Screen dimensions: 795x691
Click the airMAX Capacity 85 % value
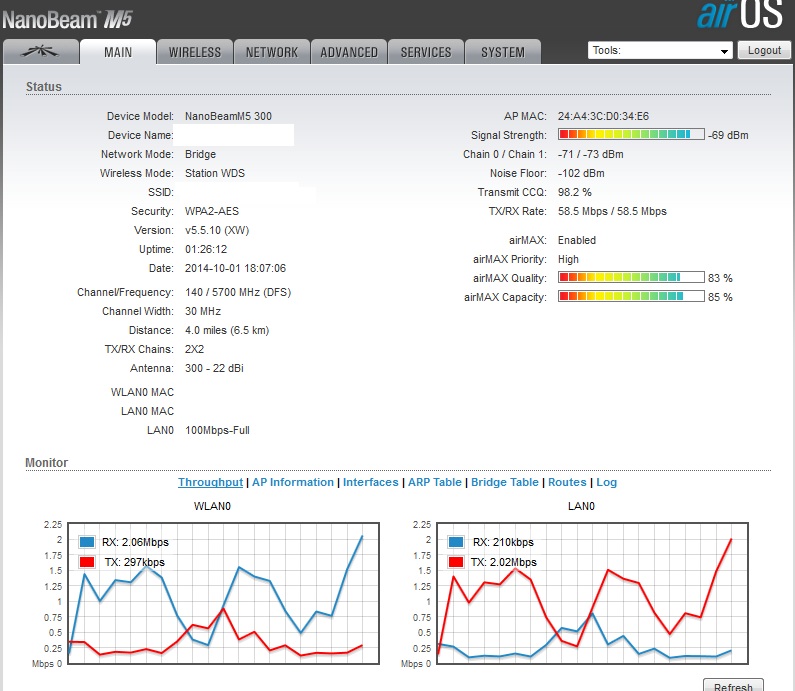pyautogui.click(x=720, y=297)
